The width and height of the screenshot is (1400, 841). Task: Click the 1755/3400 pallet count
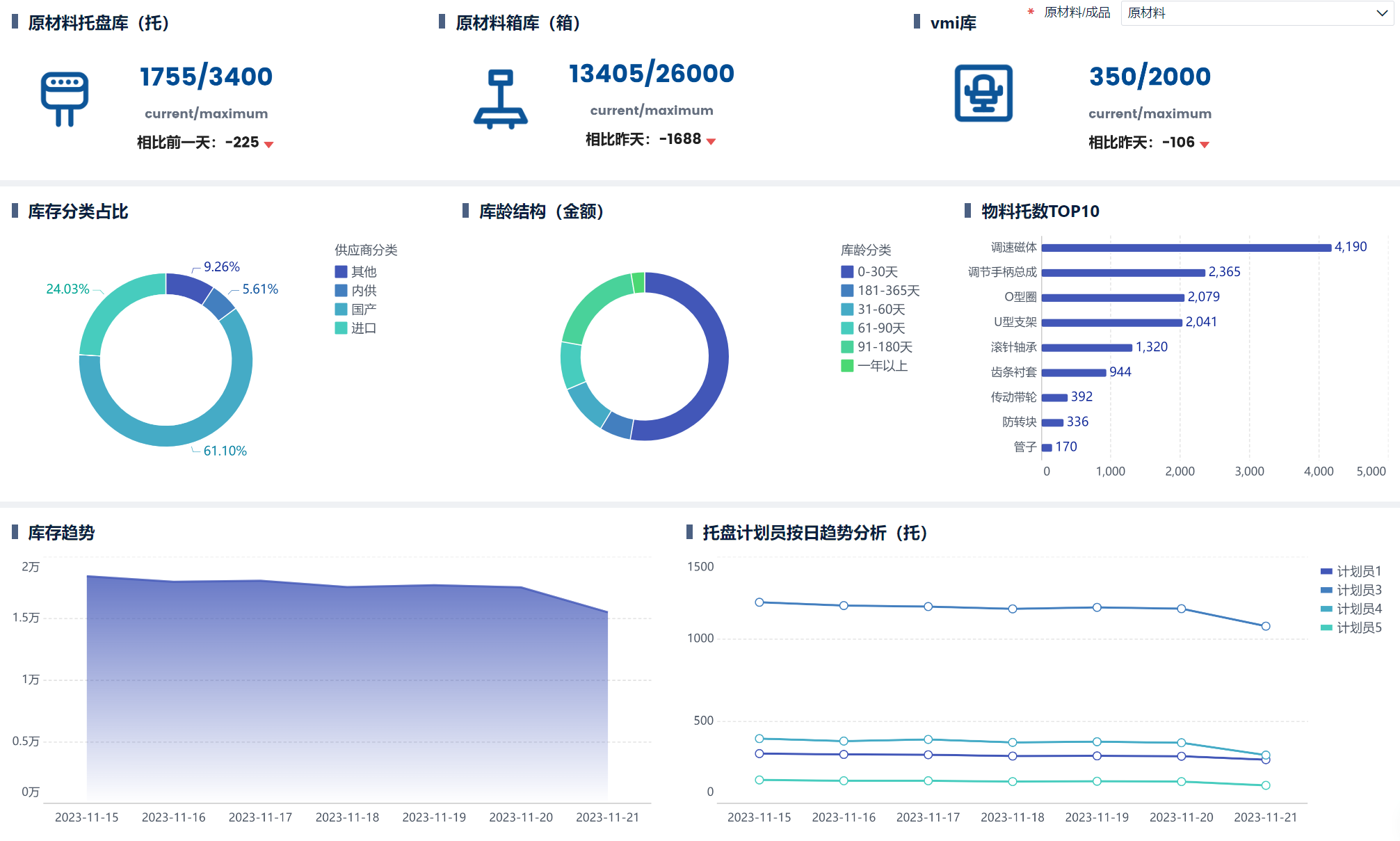coord(206,77)
